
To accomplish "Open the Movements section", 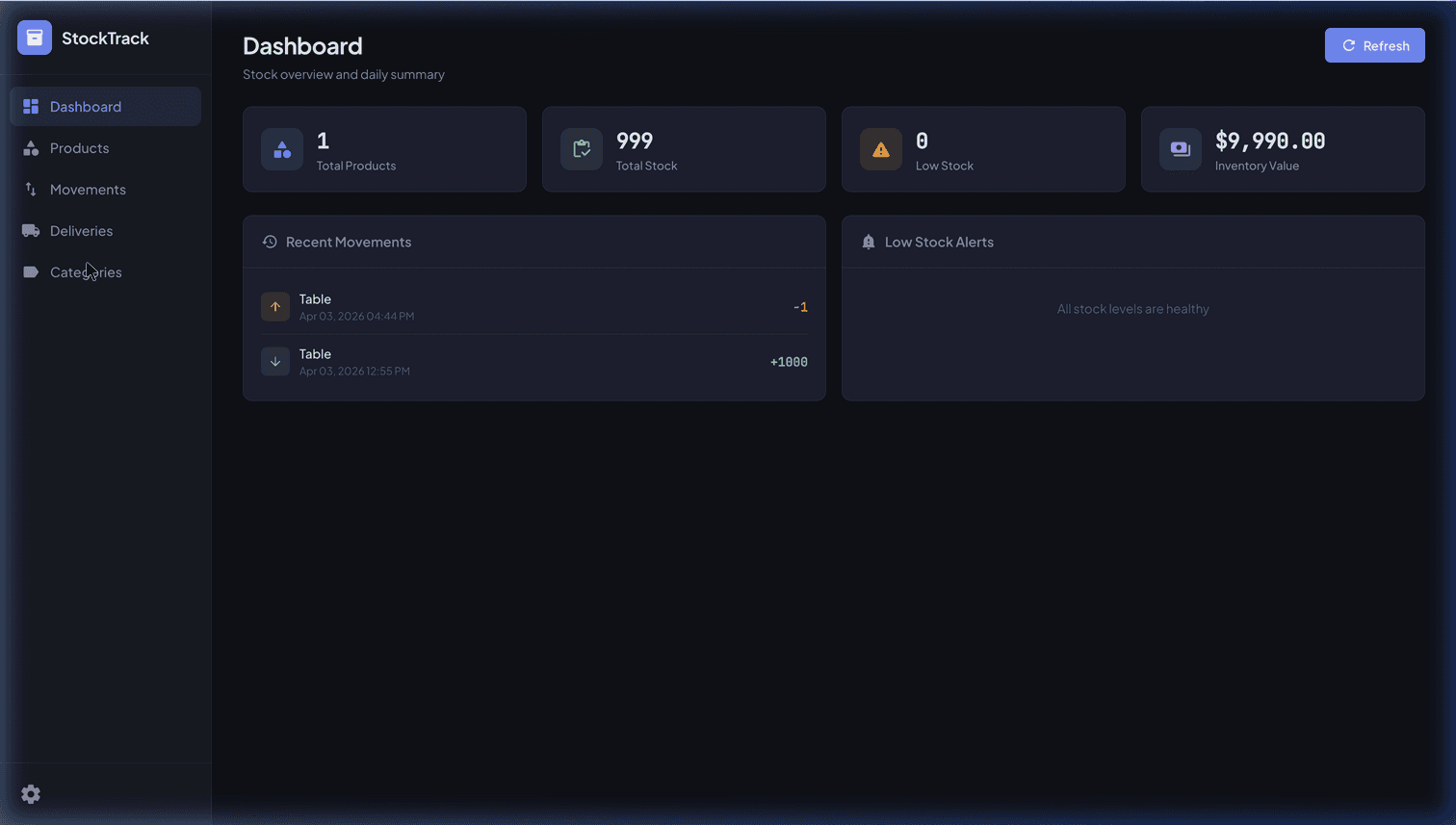I will pos(88,189).
